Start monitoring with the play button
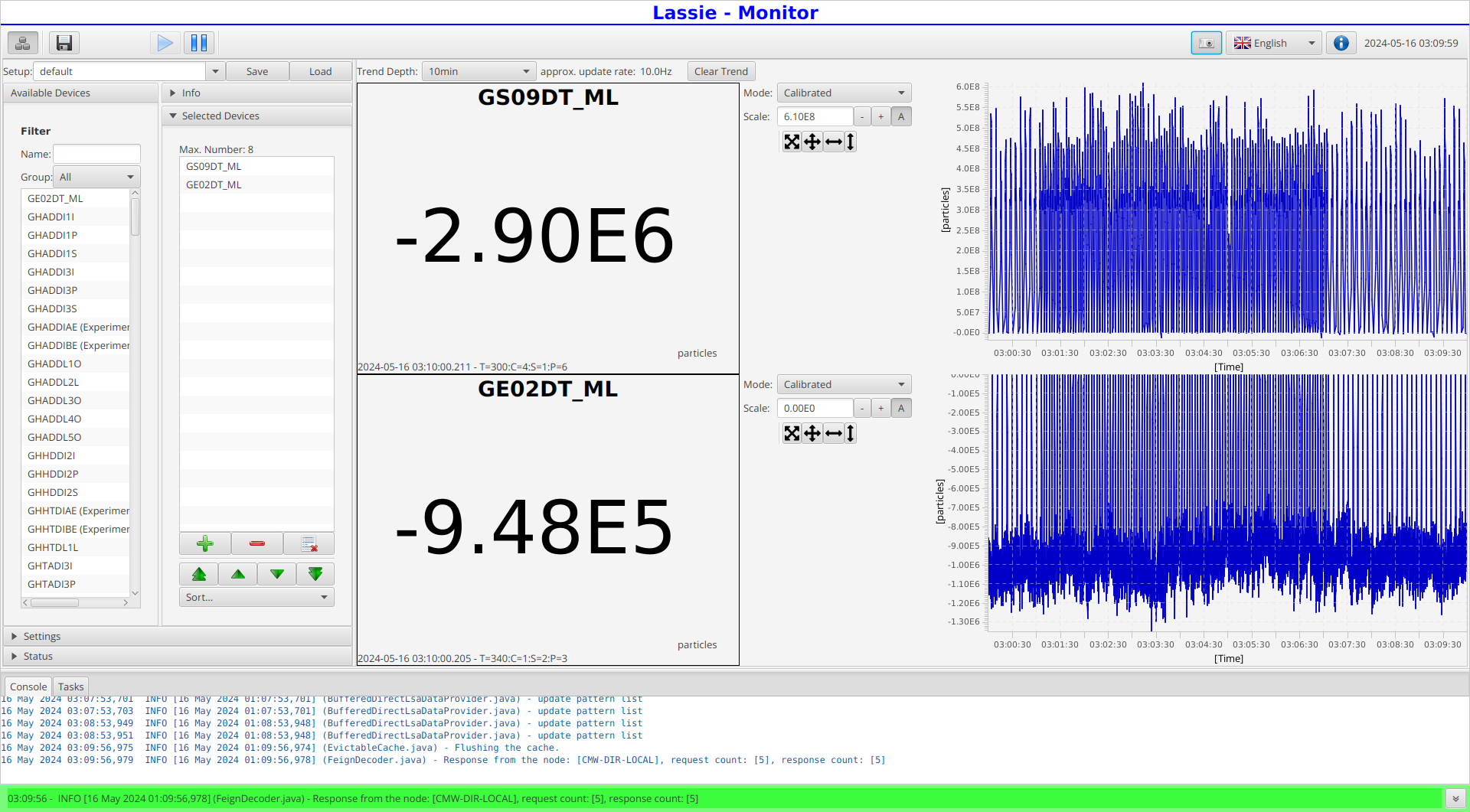 point(165,43)
